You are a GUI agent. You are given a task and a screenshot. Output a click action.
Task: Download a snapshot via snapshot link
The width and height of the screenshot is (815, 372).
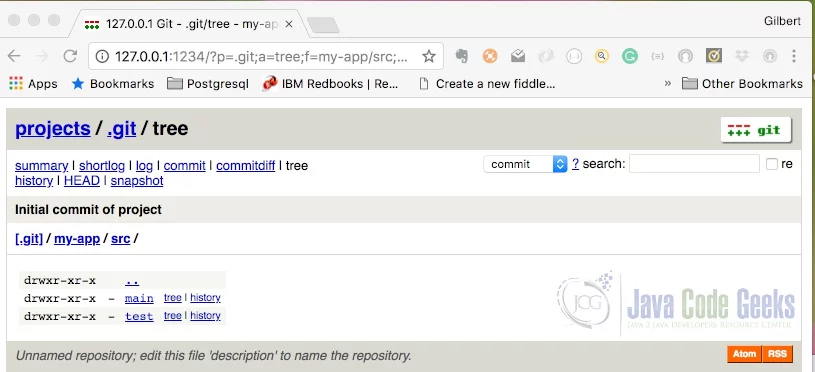137,181
